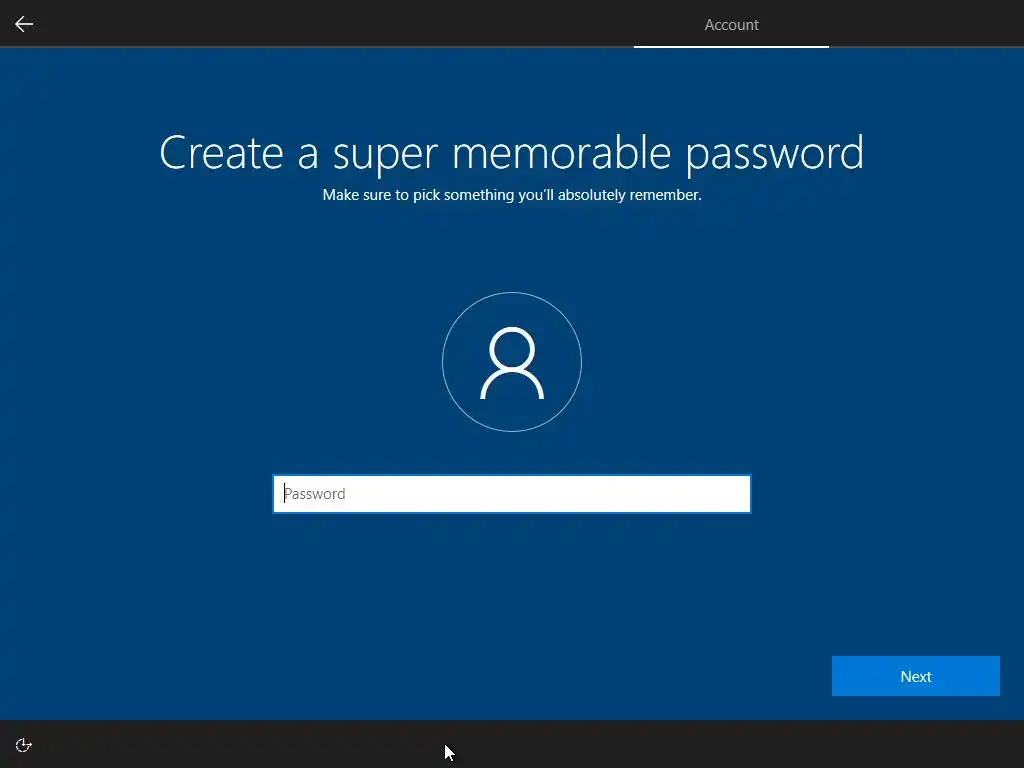
Task: Go back using the back arrow
Action: pos(24,24)
